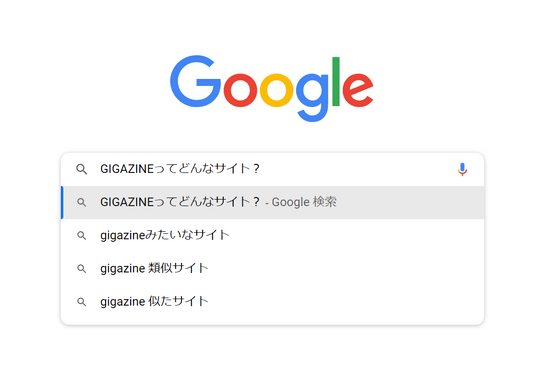Viewport: 560px width, 367px height.
Task: Click the microphone voice search icon
Action: point(462,169)
